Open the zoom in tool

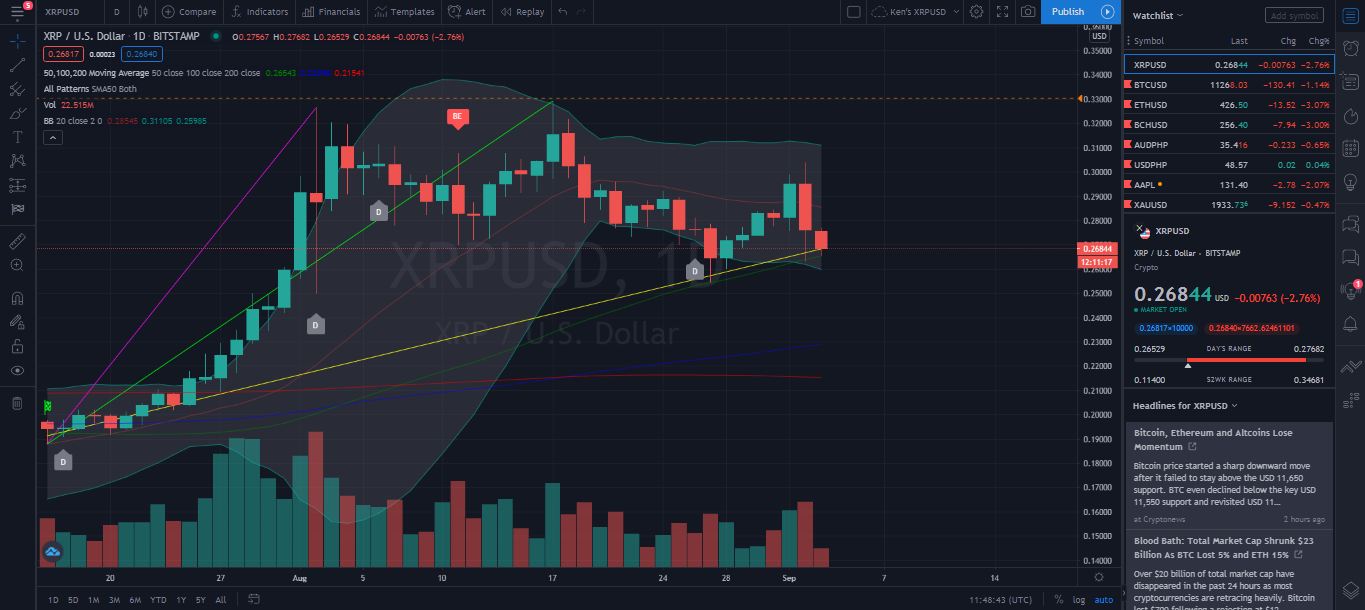[17, 265]
